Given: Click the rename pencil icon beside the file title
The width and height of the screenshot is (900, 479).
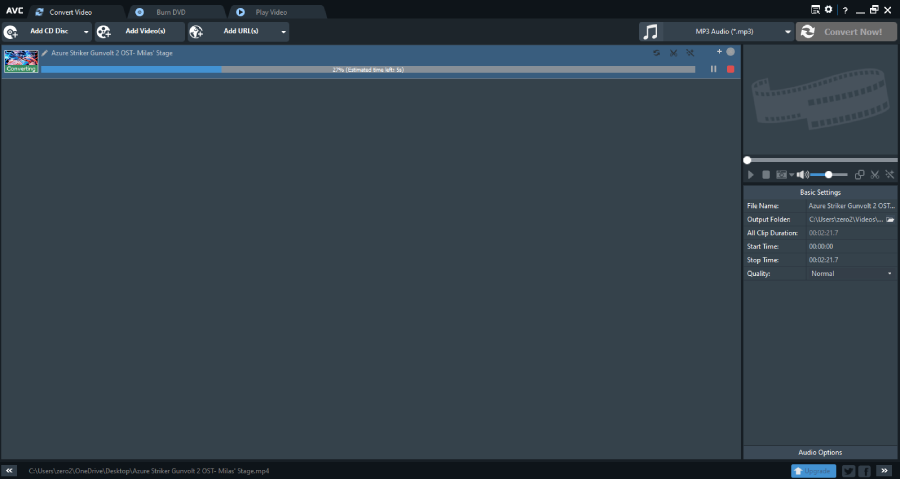Looking at the screenshot, I should tap(45, 53).
